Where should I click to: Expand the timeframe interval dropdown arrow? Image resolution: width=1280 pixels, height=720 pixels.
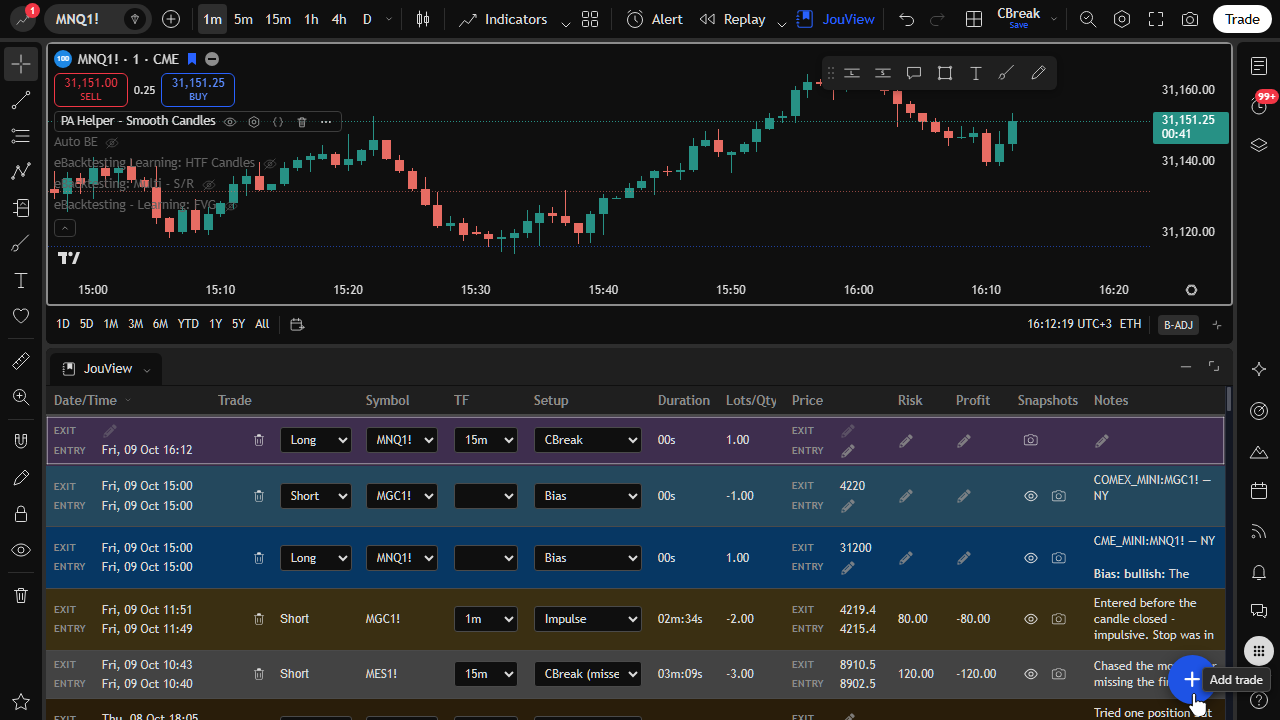pos(389,19)
